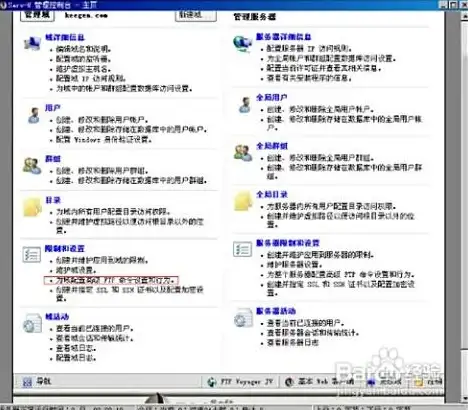Select 为域配置高级 FTP 命令设置和行为 entry
468x410 pixels.
coord(115,280)
